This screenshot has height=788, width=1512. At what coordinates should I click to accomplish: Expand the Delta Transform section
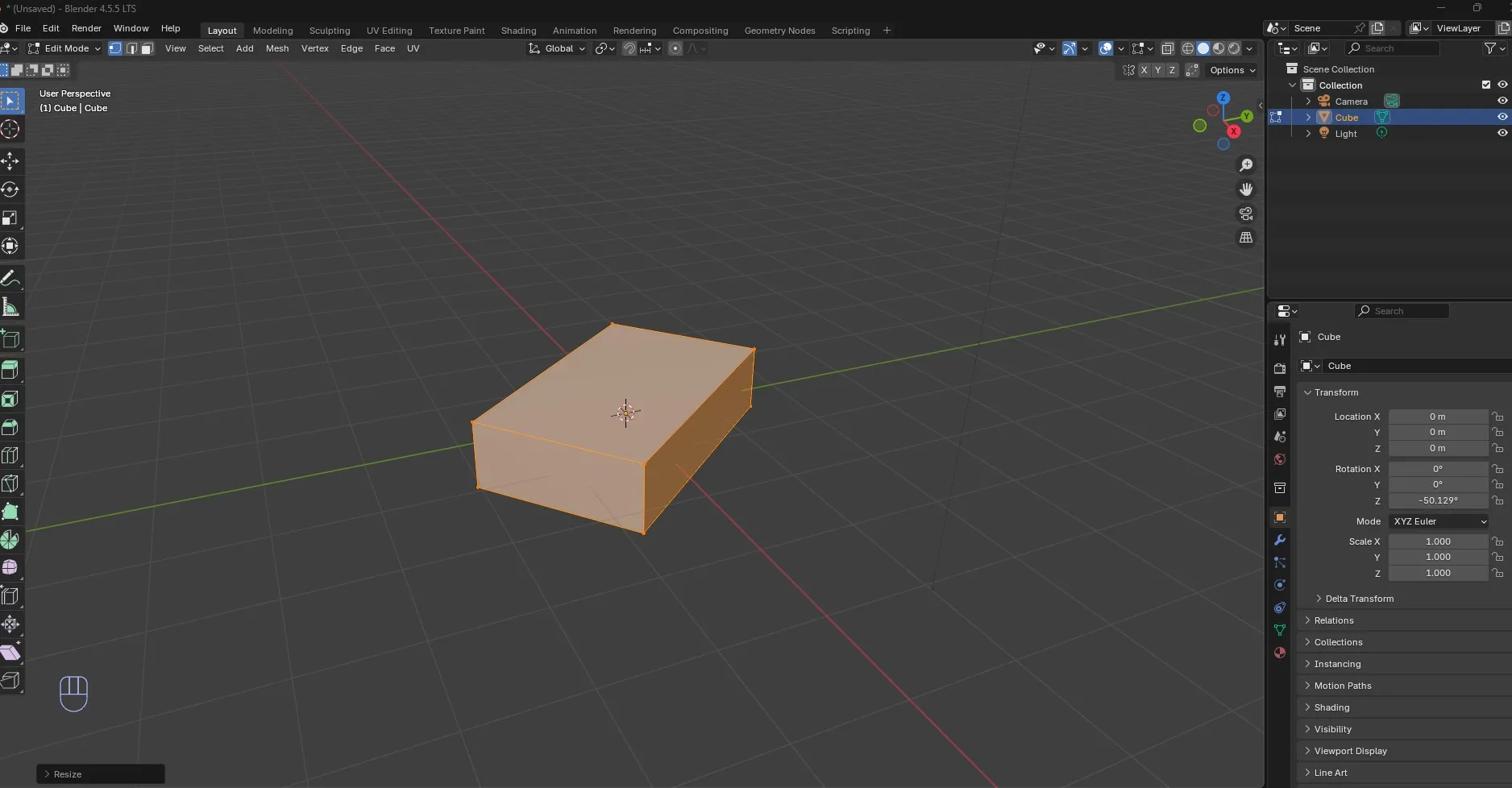pyautogui.click(x=1359, y=599)
